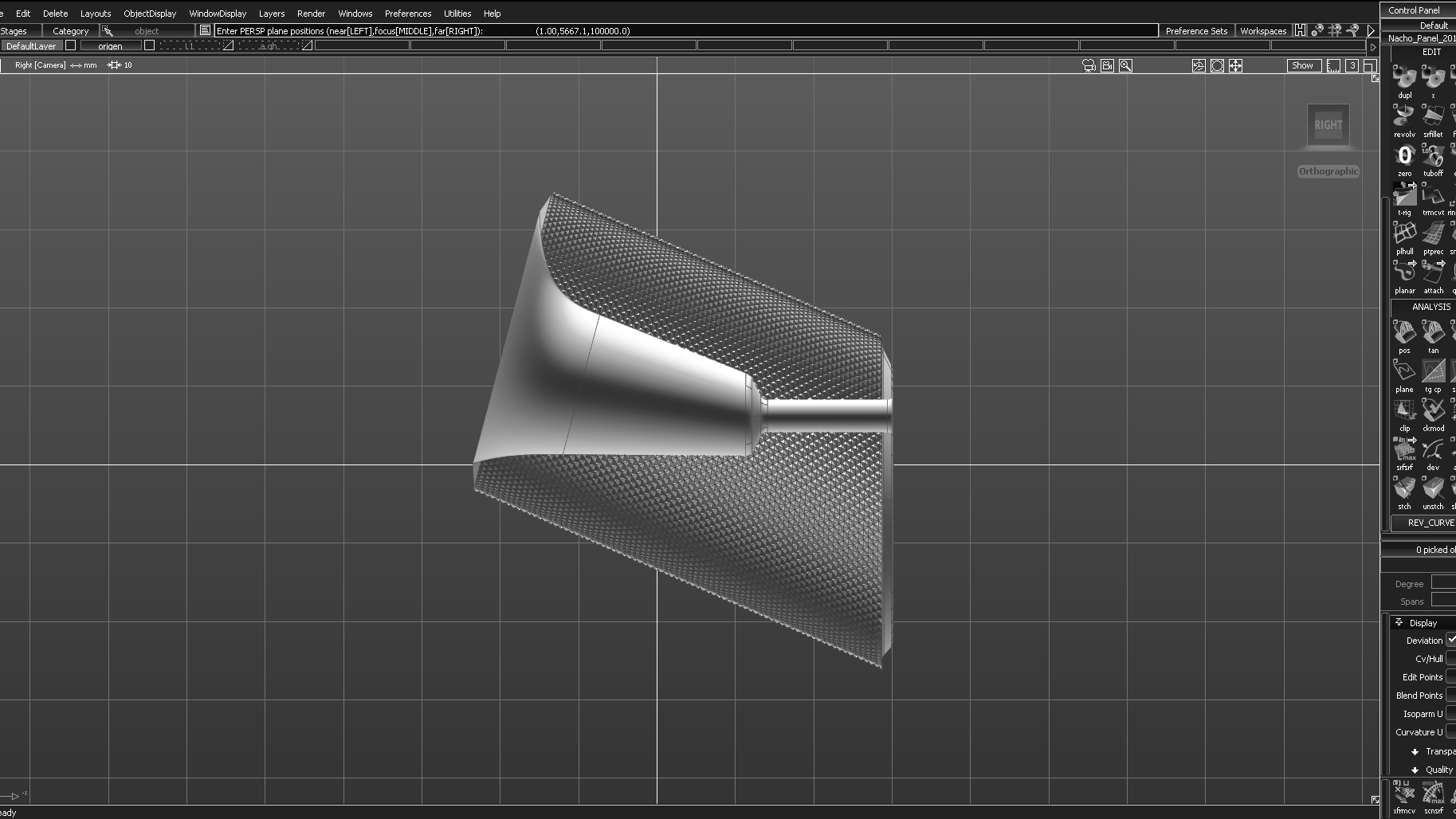Image resolution: width=1456 pixels, height=819 pixels.
Task: Select the revolve surface tool
Action: [1404, 116]
